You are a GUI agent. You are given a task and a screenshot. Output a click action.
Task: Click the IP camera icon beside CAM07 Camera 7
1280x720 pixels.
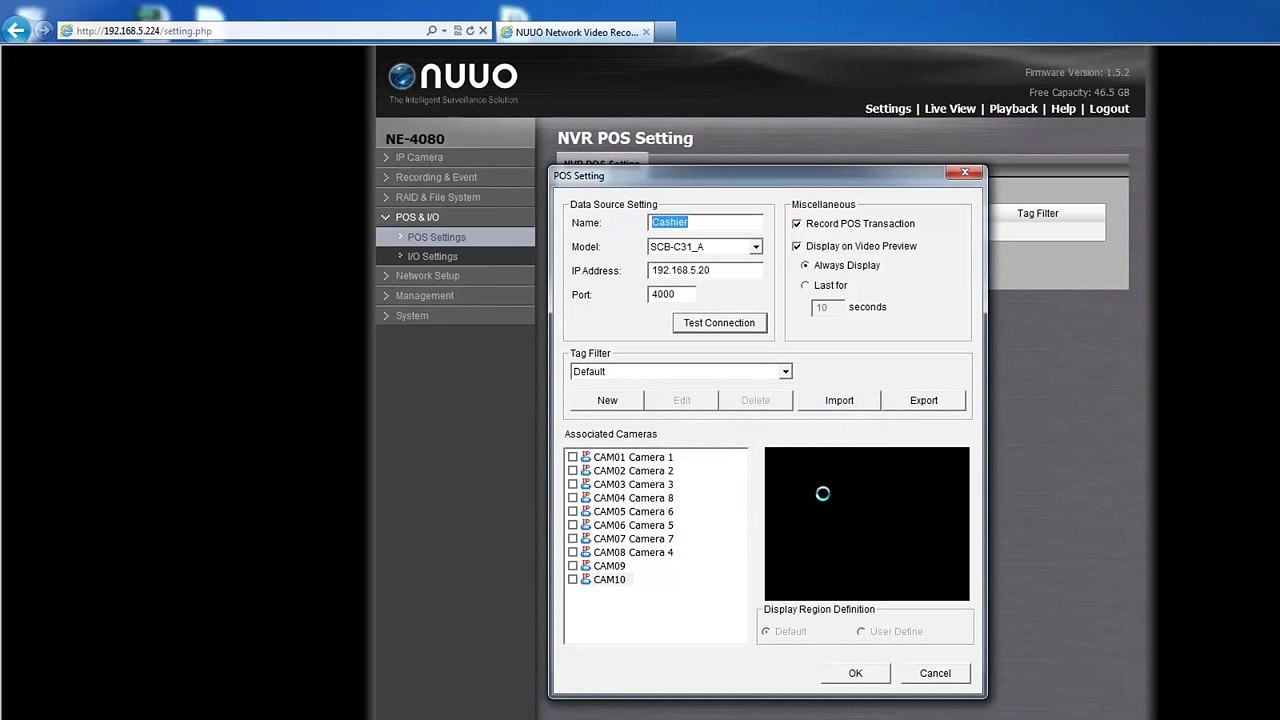[586, 539]
